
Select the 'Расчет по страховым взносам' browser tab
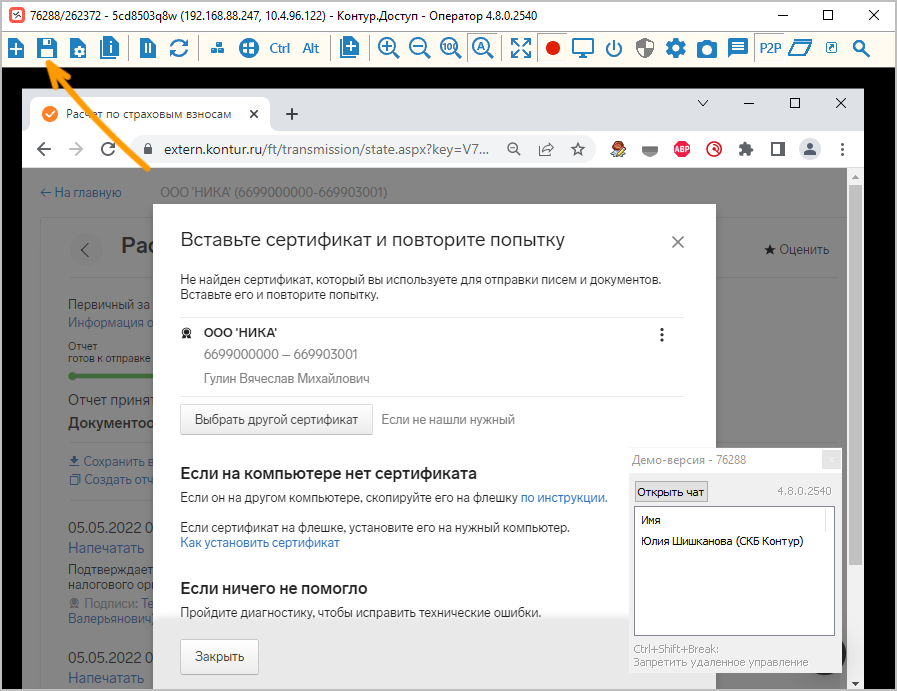coord(148,114)
